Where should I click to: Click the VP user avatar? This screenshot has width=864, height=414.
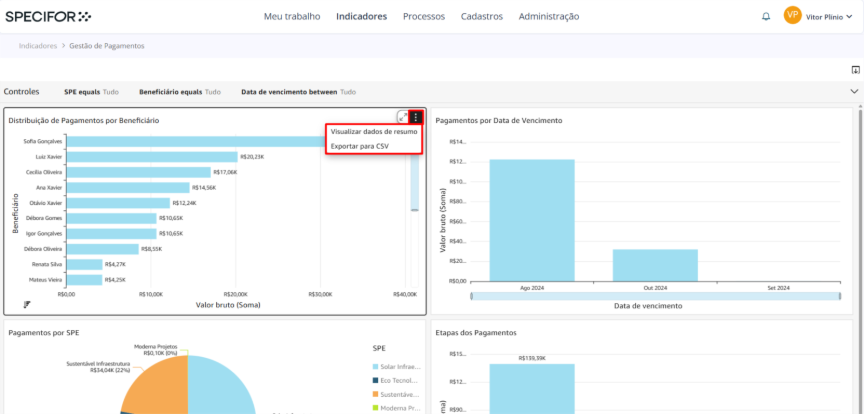pos(792,15)
